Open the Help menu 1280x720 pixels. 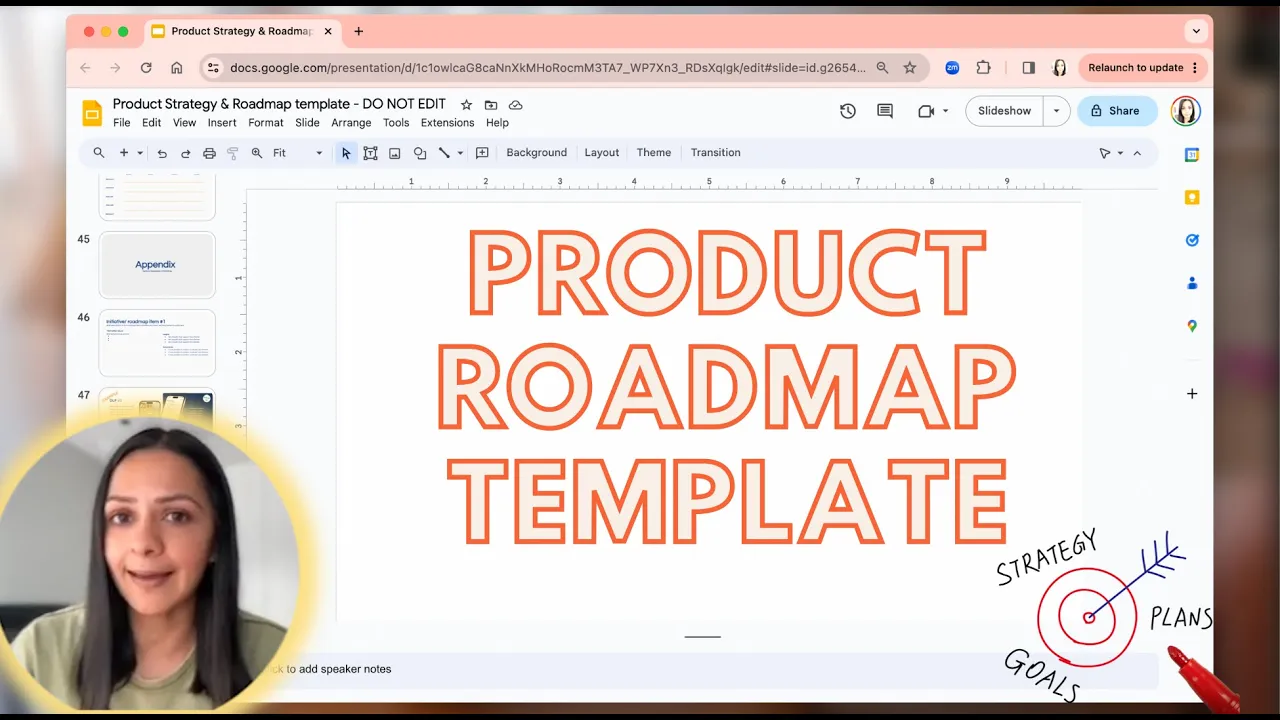coord(497,123)
